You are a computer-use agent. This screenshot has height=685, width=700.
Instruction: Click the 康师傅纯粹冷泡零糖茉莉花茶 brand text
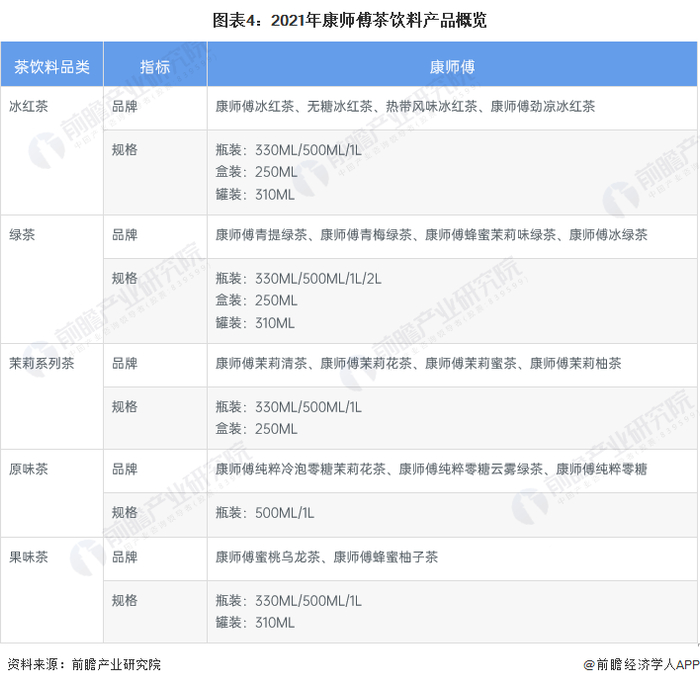point(431,469)
